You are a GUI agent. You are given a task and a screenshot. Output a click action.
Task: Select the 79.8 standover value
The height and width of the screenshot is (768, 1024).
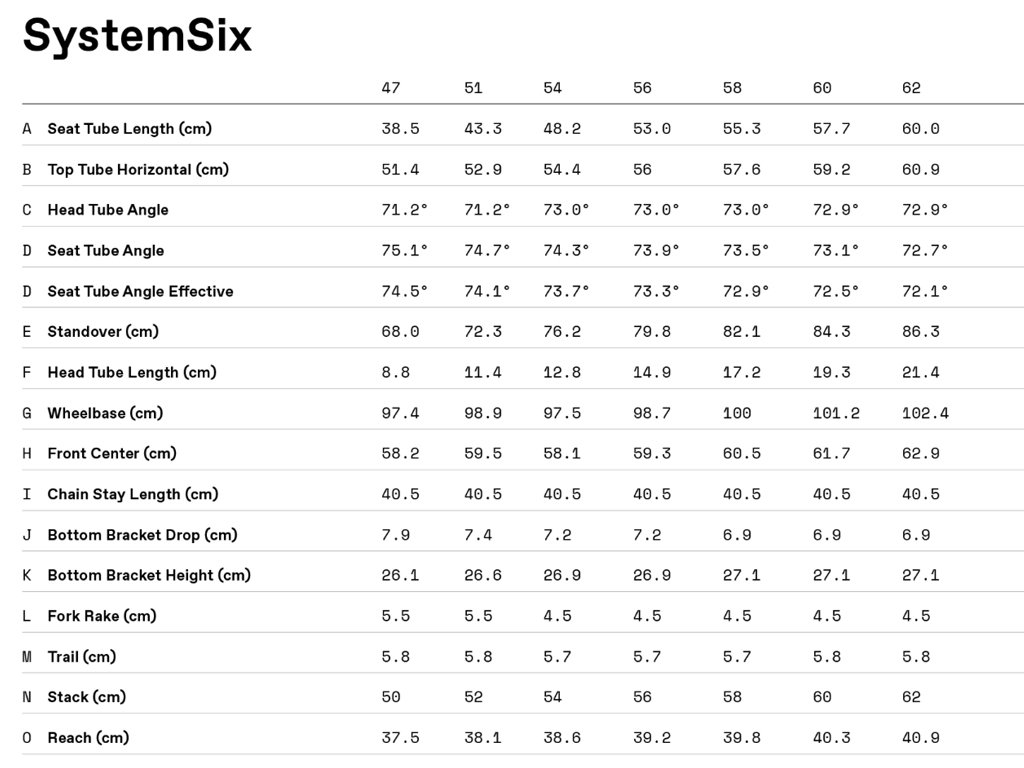(x=652, y=331)
